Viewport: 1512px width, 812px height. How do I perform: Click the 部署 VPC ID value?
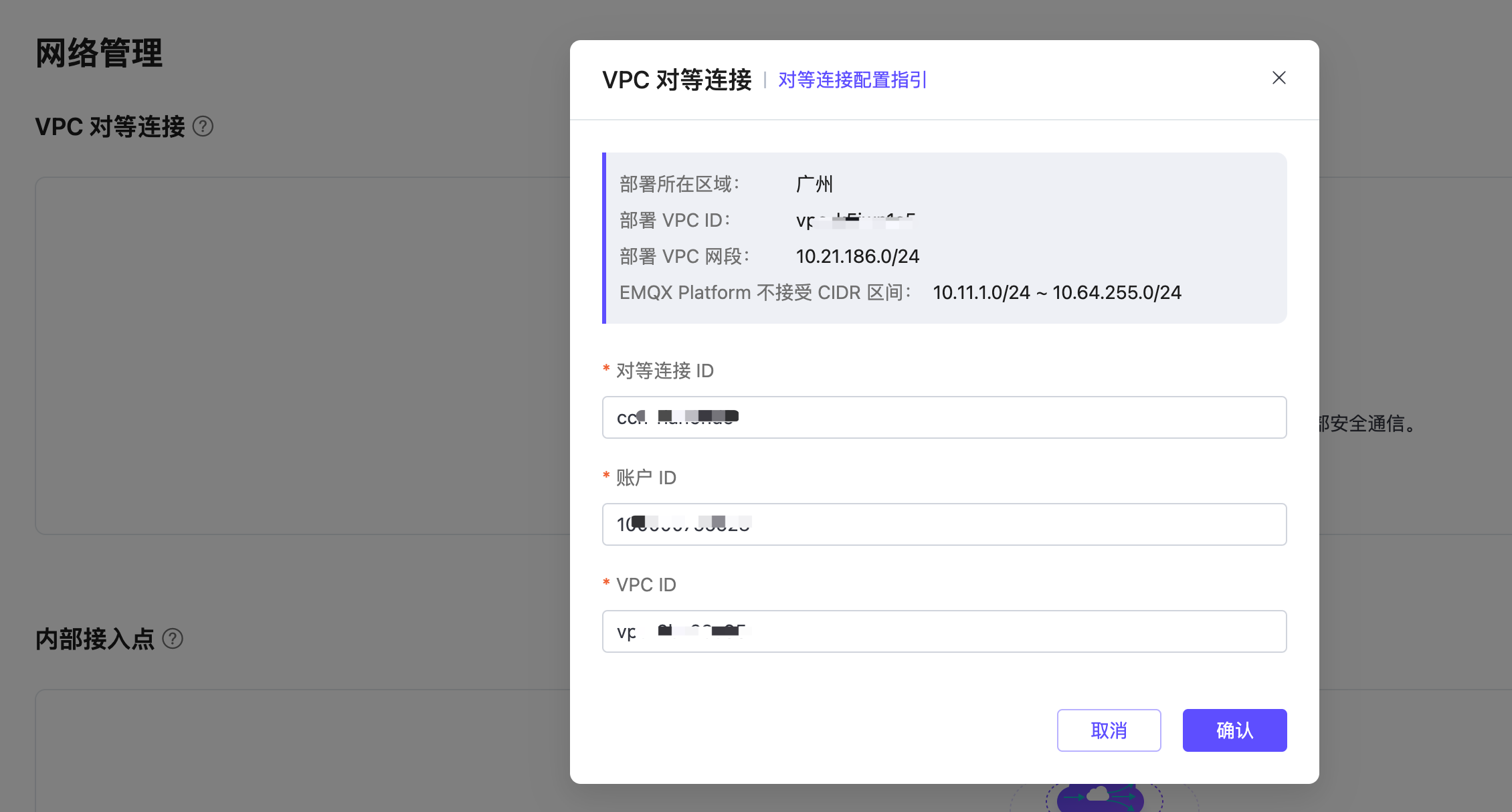click(856, 220)
